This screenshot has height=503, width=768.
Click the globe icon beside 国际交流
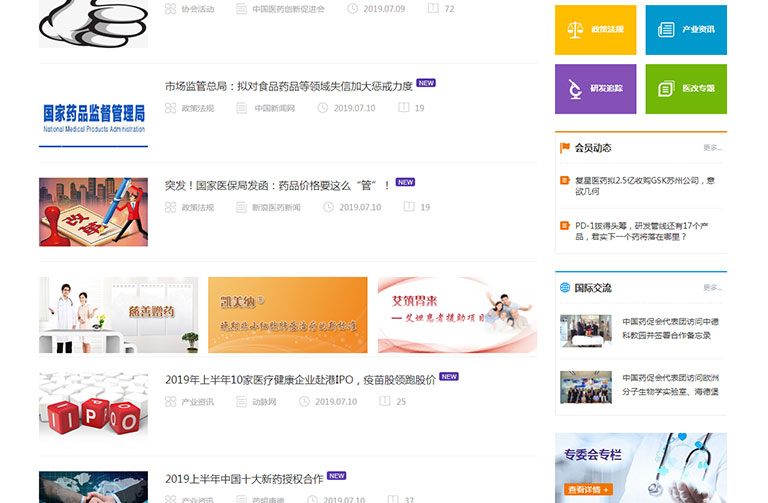pyautogui.click(x=565, y=288)
